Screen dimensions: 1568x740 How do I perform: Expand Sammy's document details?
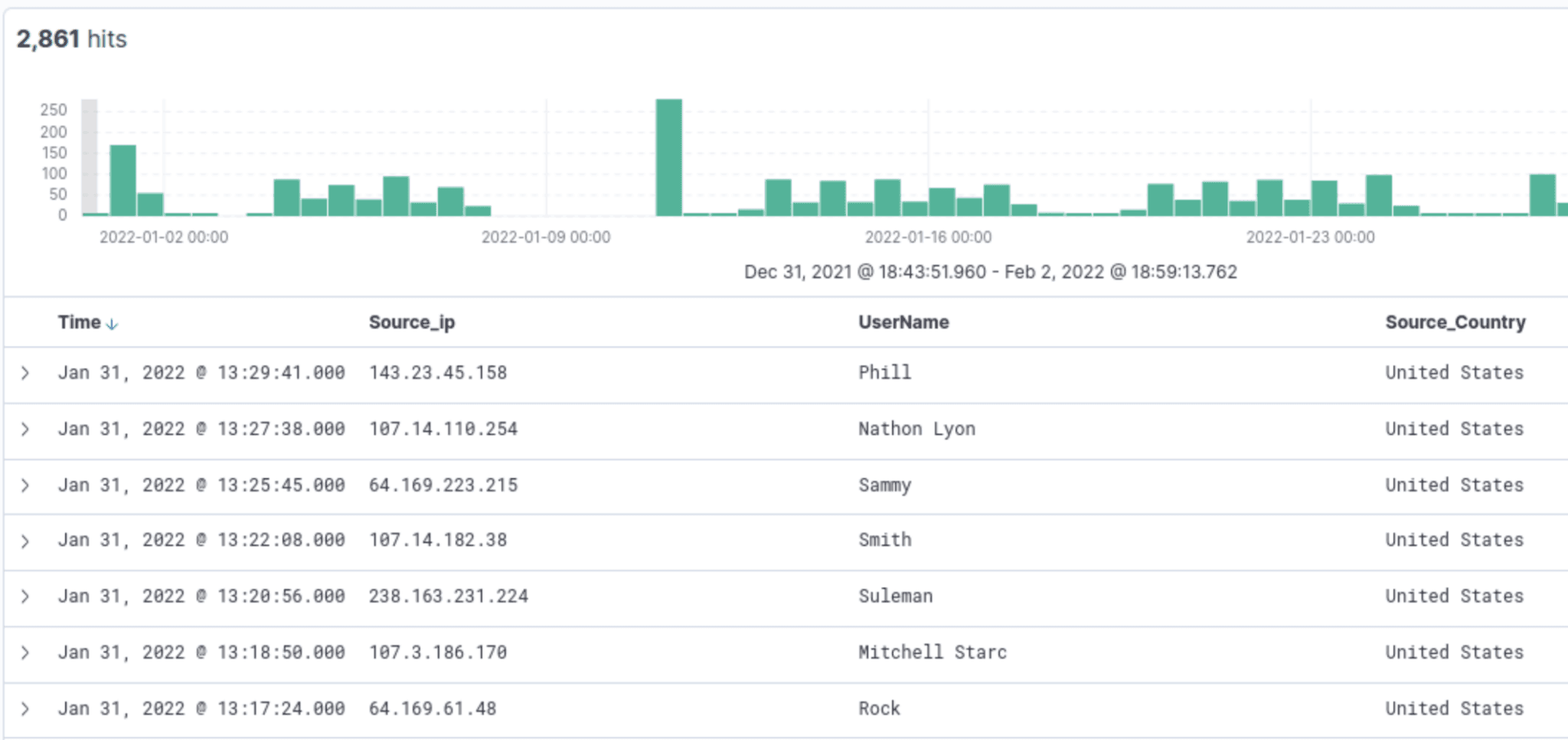(x=26, y=484)
